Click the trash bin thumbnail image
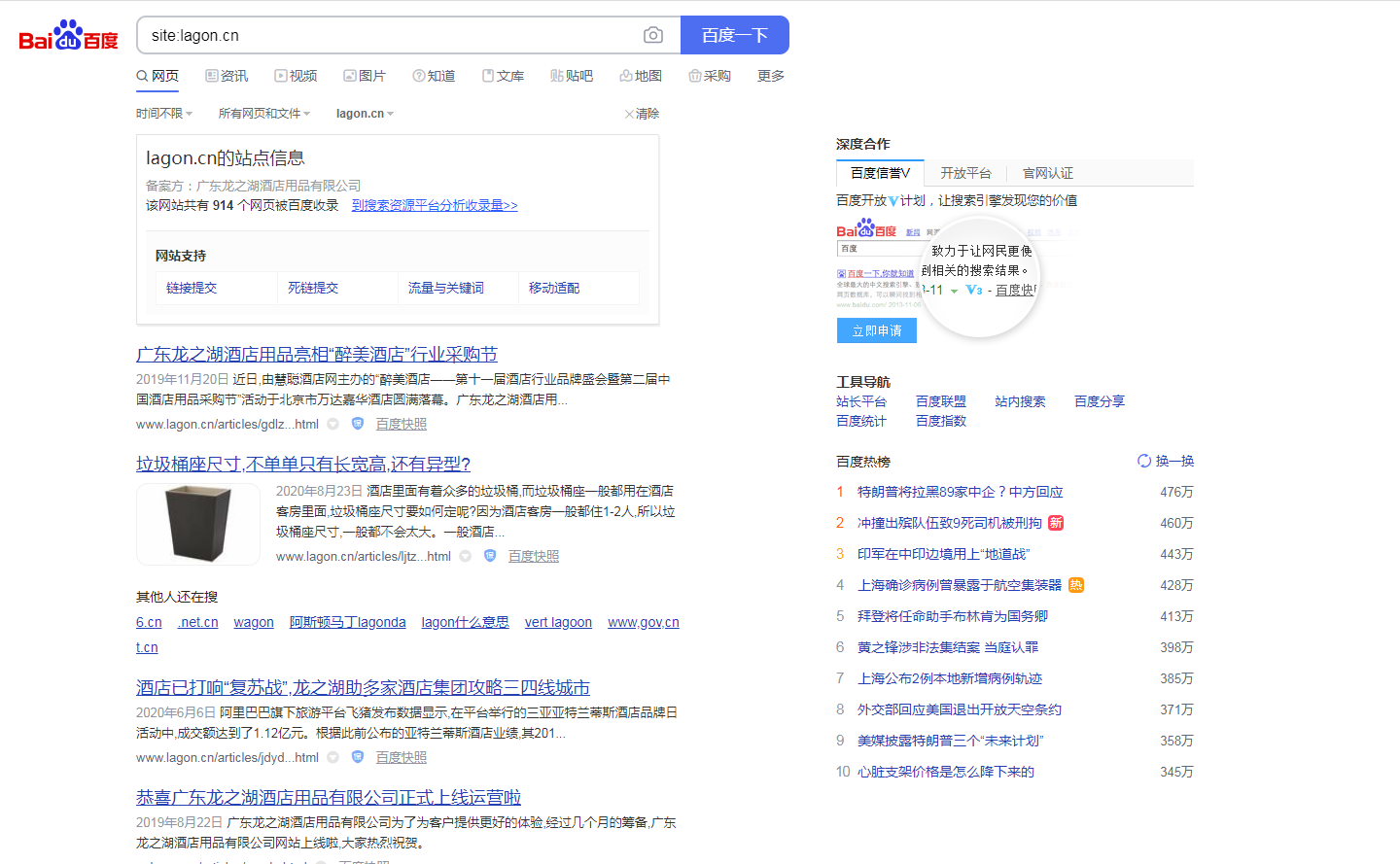 [x=198, y=524]
